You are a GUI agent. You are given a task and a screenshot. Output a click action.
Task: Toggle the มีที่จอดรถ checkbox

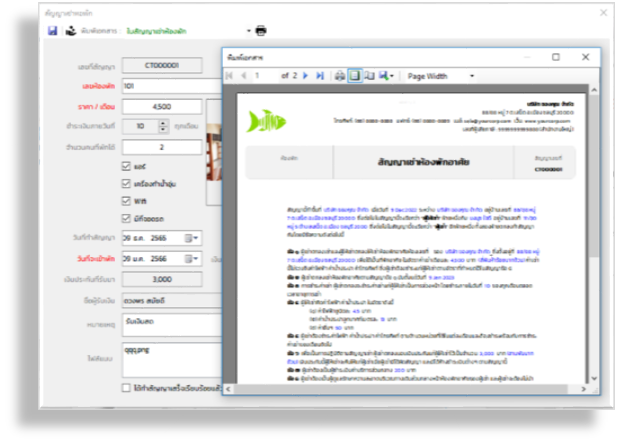click(126, 219)
